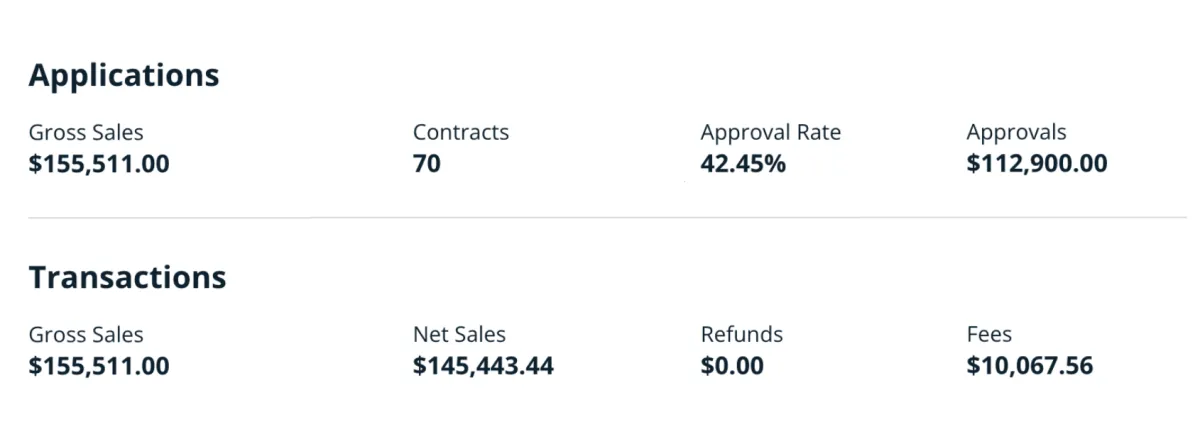The width and height of the screenshot is (1200, 434).
Task: Select the Net Sales label
Action: point(459,334)
